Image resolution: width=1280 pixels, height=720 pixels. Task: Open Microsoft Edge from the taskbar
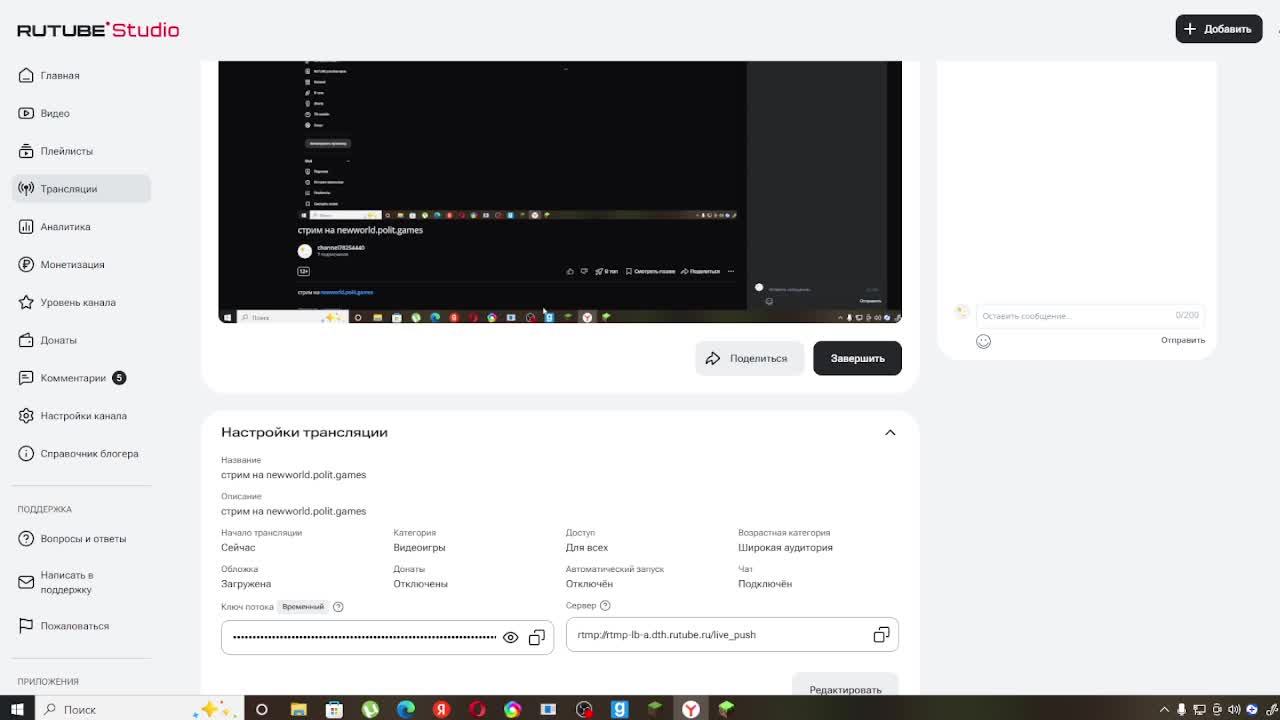[406, 709]
